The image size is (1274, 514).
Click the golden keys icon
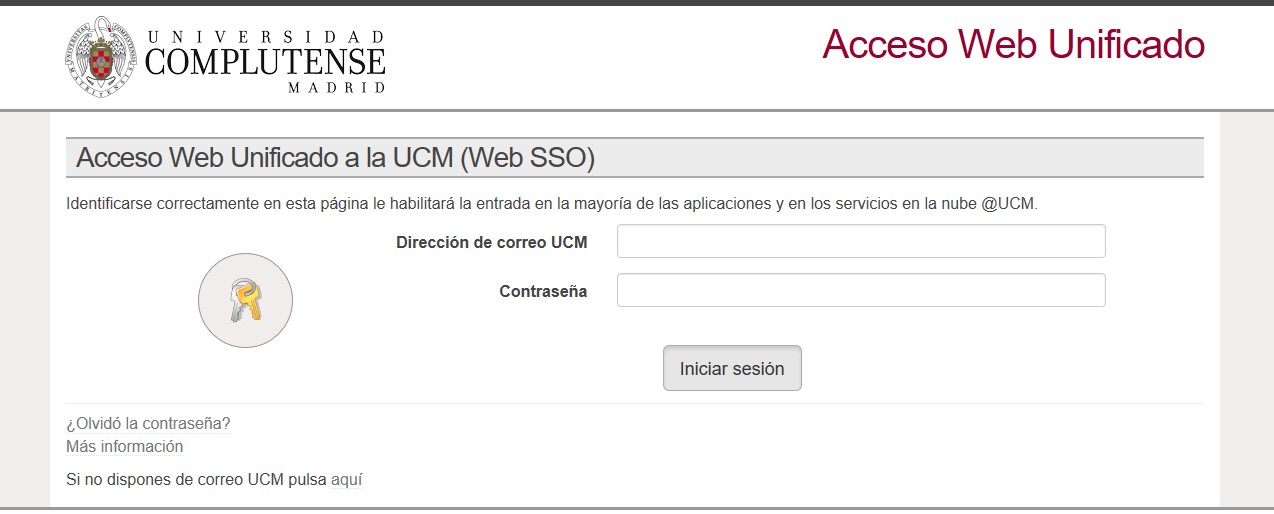[245, 300]
